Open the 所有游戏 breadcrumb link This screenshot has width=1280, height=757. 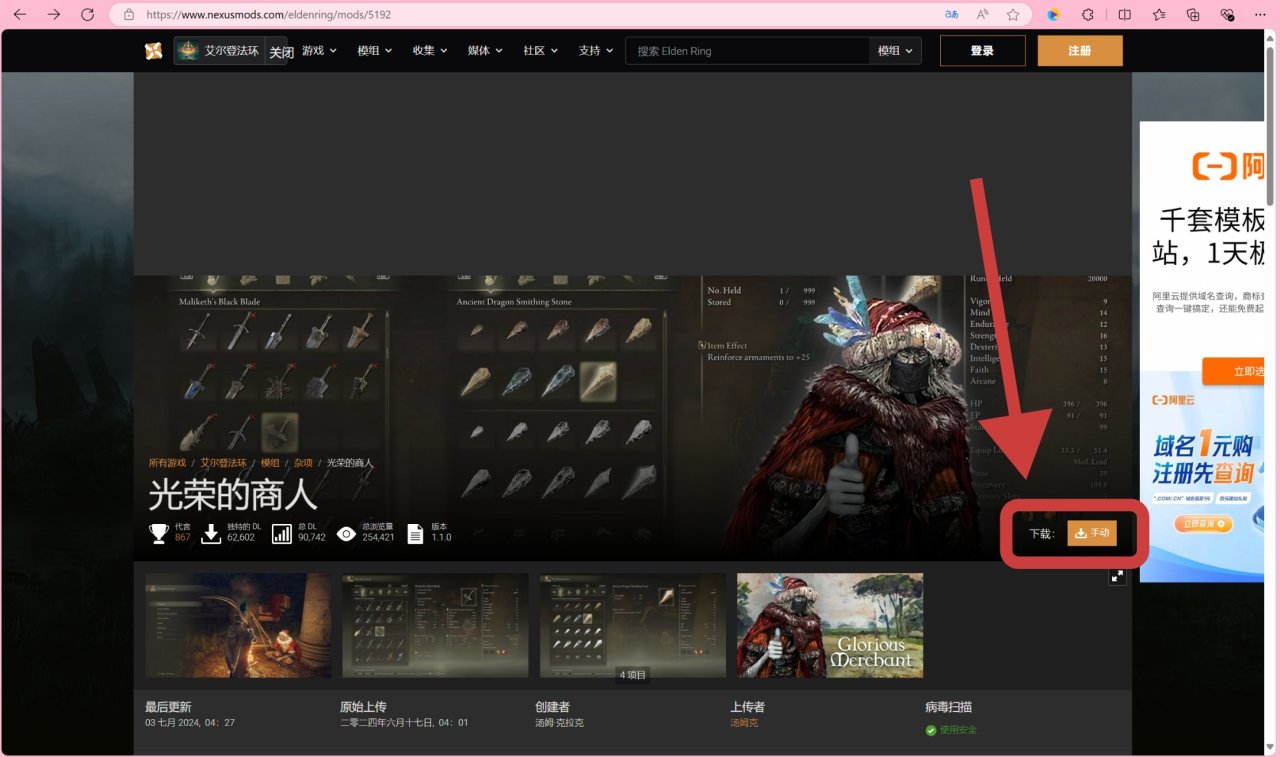pyautogui.click(x=167, y=463)
